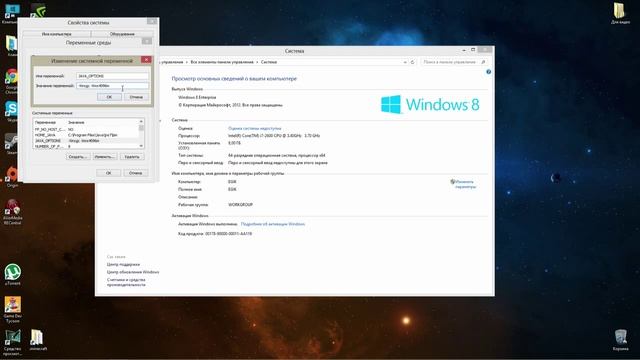Click the shield icon beside Изменить параметры
This screenshot has height=360, width=640.
click(452, 182)
